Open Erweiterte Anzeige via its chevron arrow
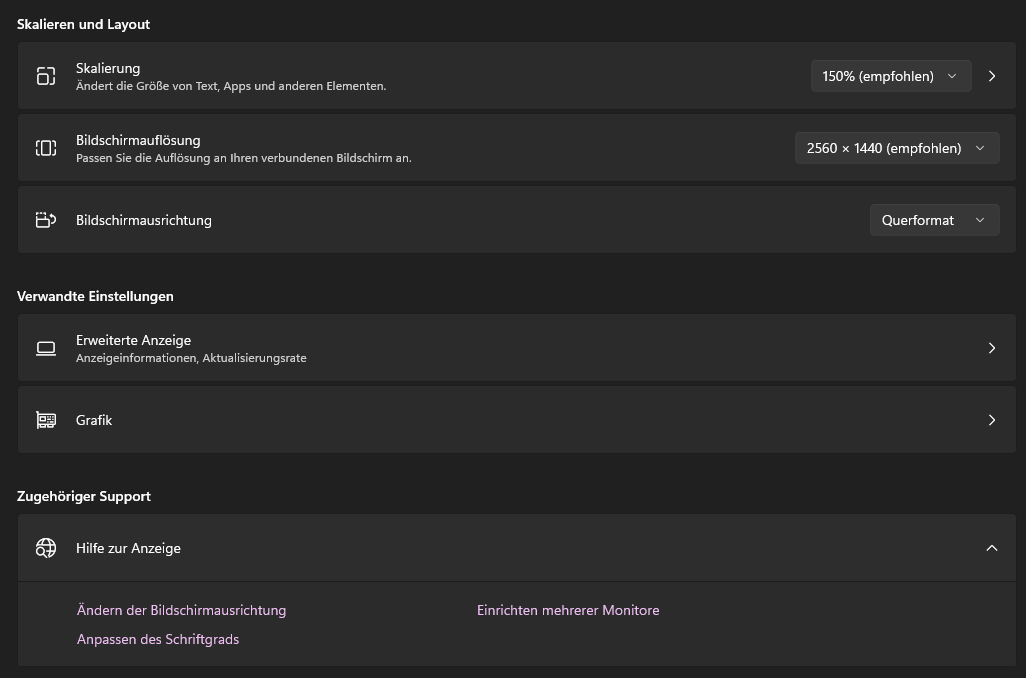Screen dimensions: 1026x678 (992, 348)
